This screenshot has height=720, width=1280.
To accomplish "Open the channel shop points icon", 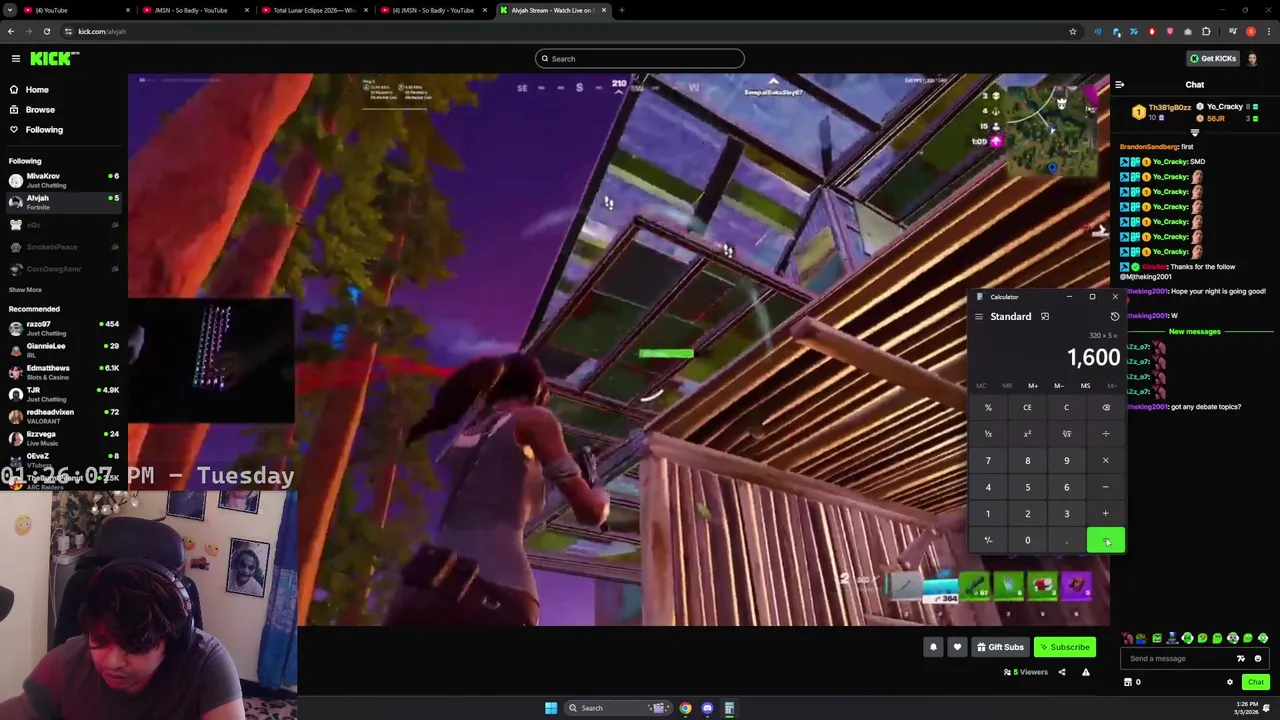I will tap(1128, 682).
